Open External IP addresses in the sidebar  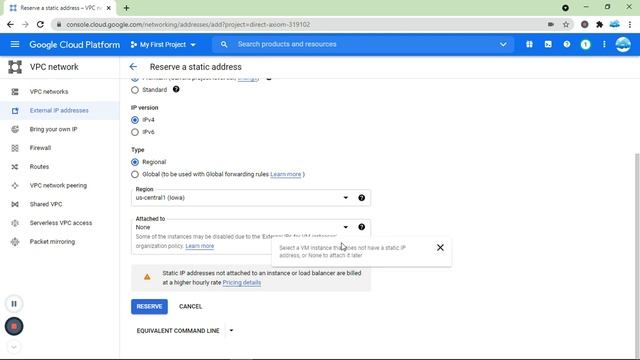coord(59,111)
